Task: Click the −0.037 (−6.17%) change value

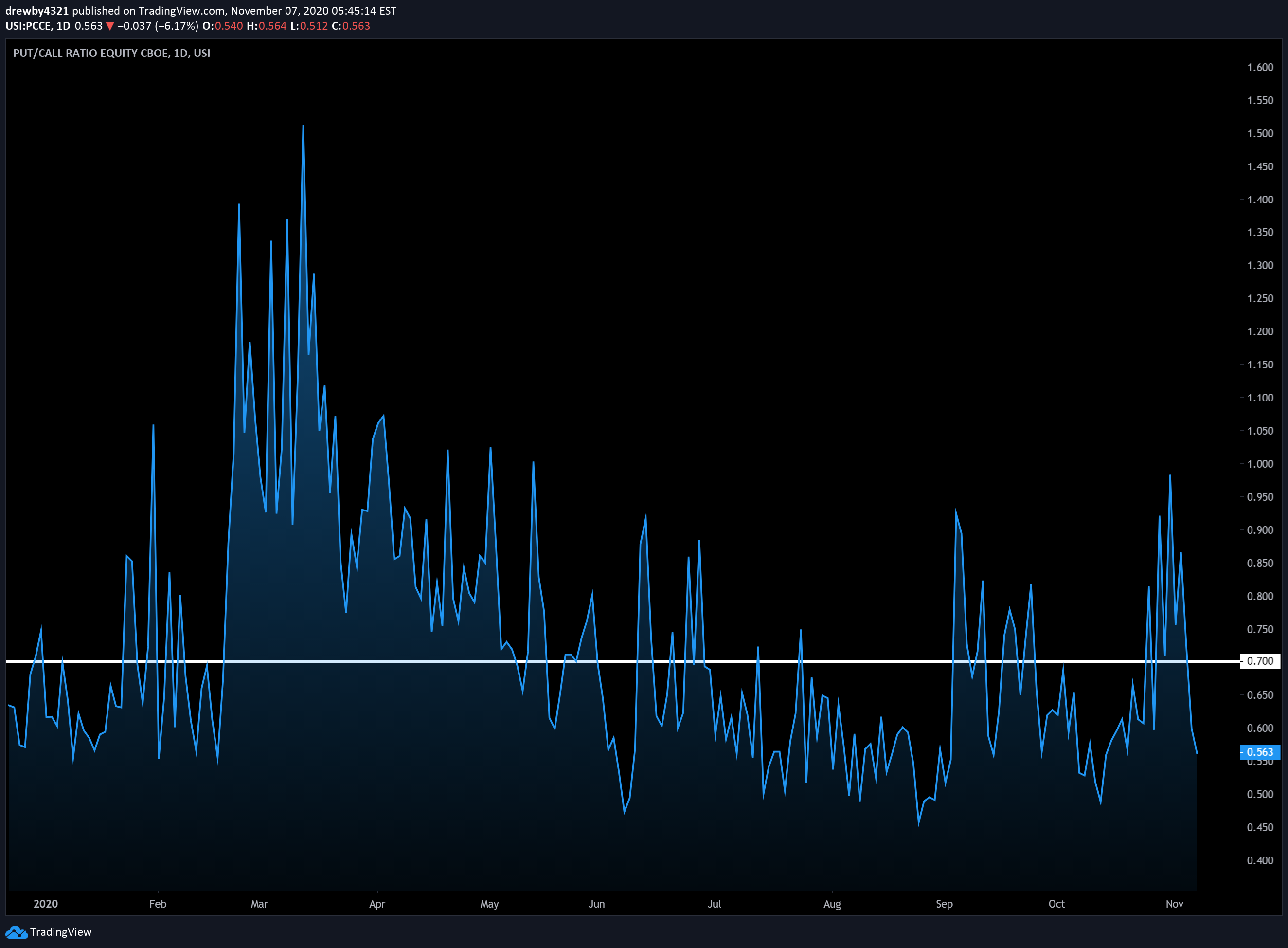Action: pos(158,26)
